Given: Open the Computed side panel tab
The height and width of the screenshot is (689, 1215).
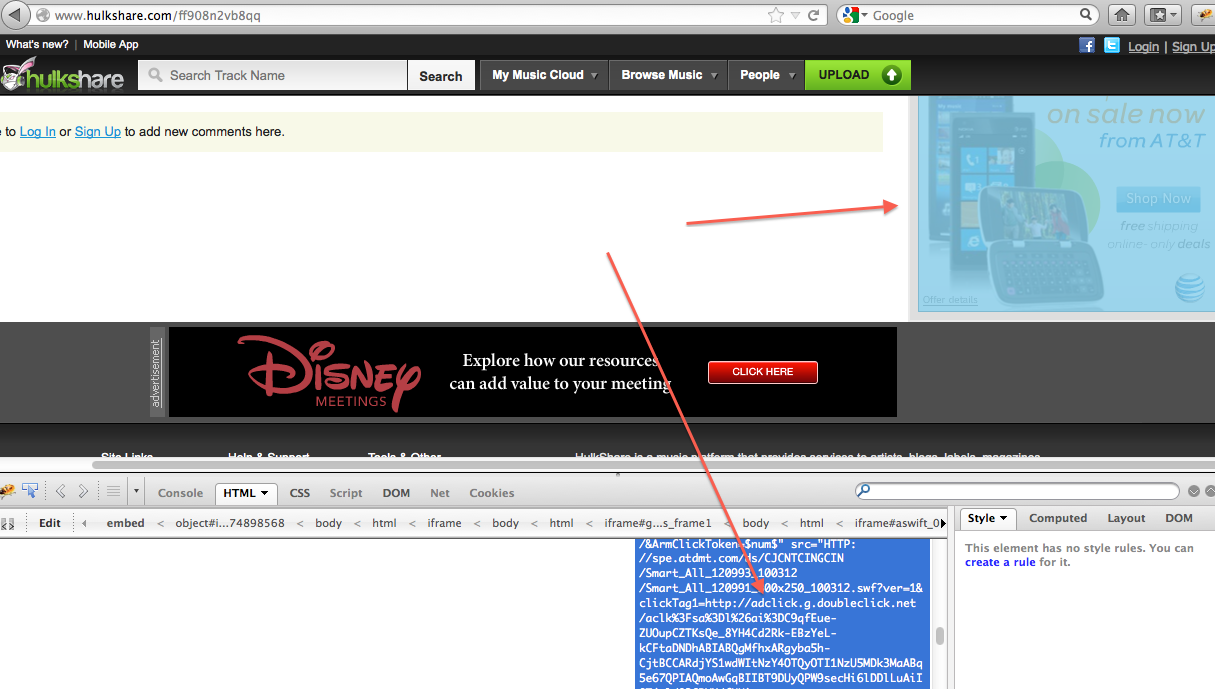Looking at the screenshot, I should click(x=1057, y=518).
